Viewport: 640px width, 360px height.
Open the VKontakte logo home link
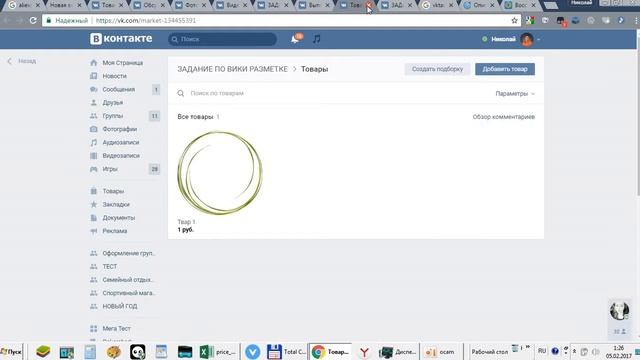[x=121, y=39]
